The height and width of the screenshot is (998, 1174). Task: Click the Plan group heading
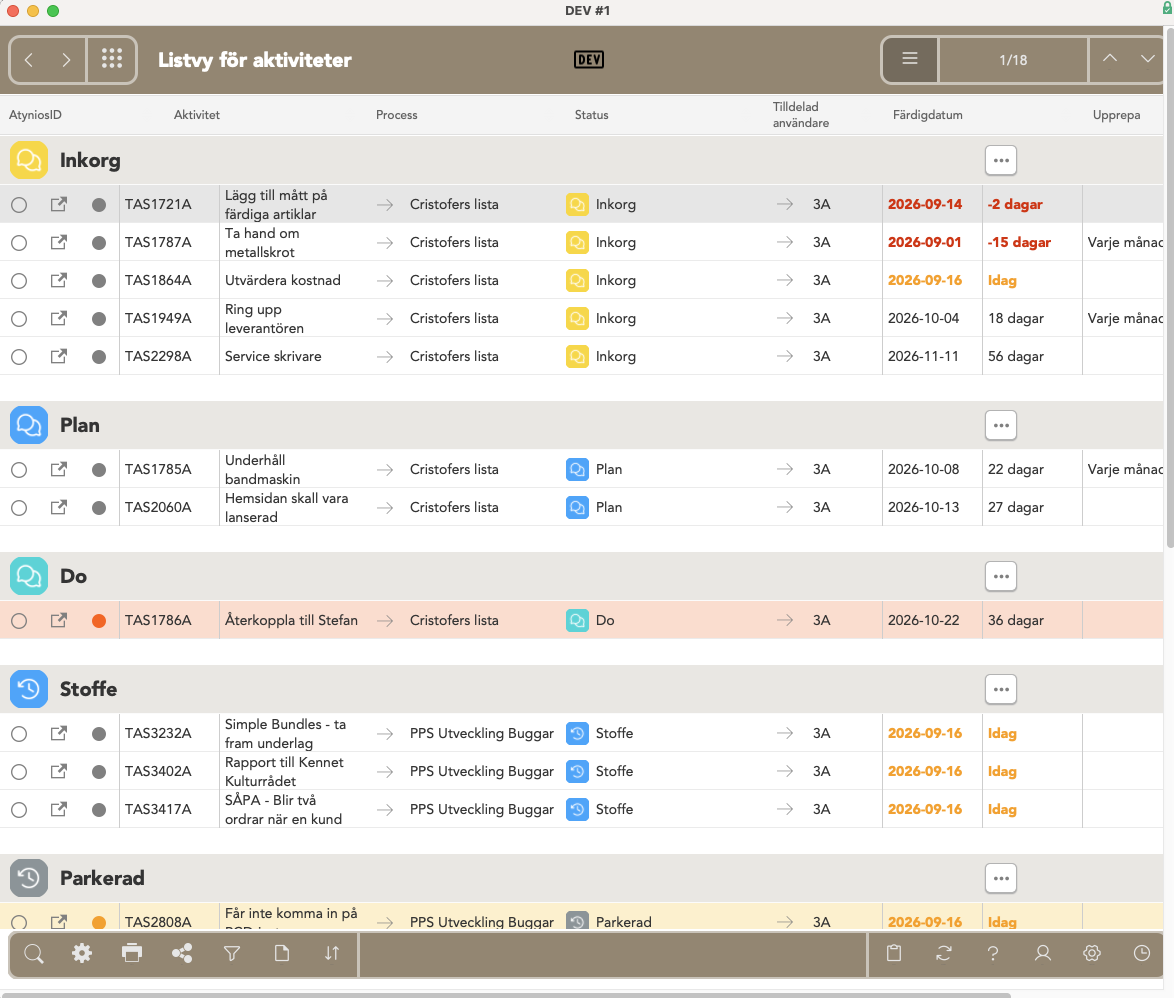pos(79,425)
